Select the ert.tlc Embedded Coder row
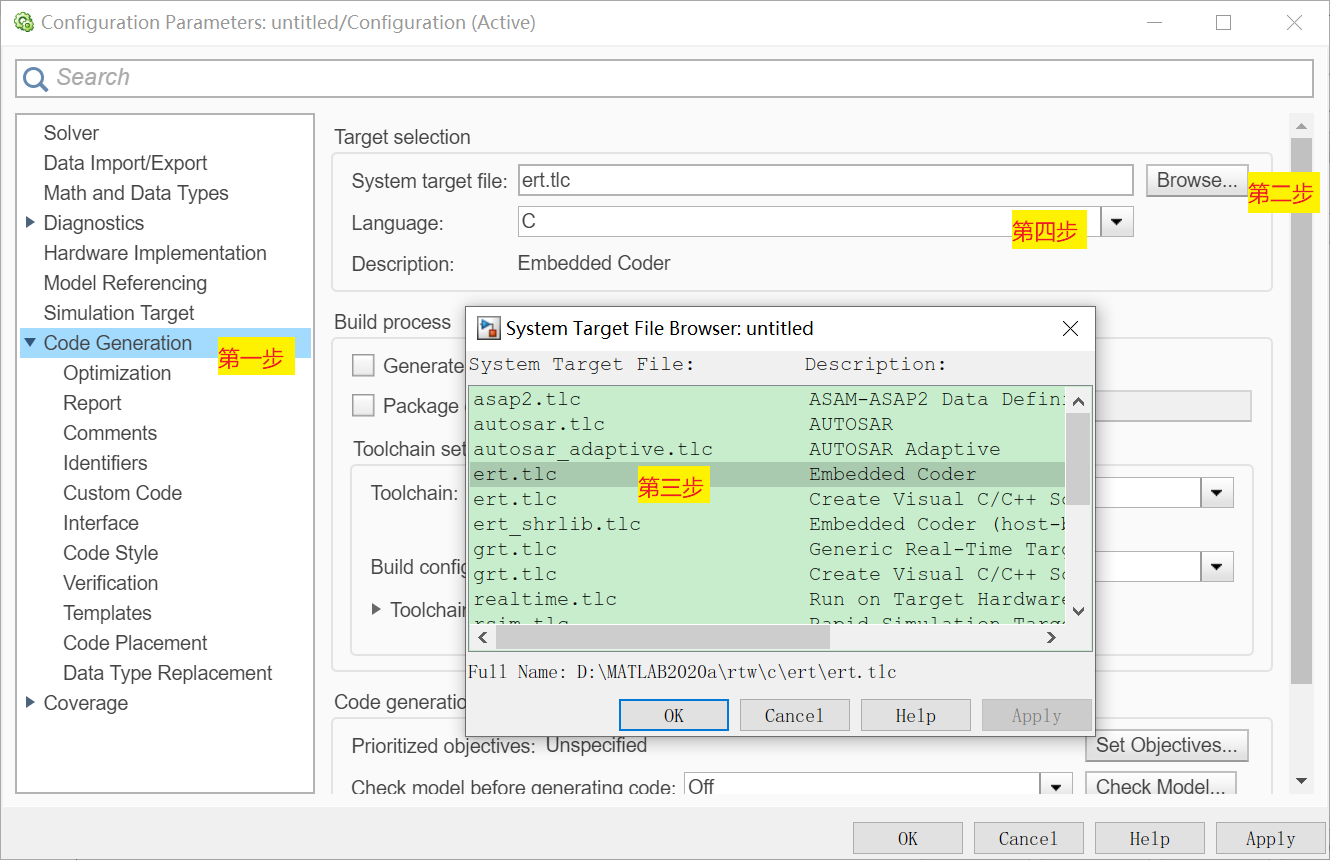 tap(767, 474)
